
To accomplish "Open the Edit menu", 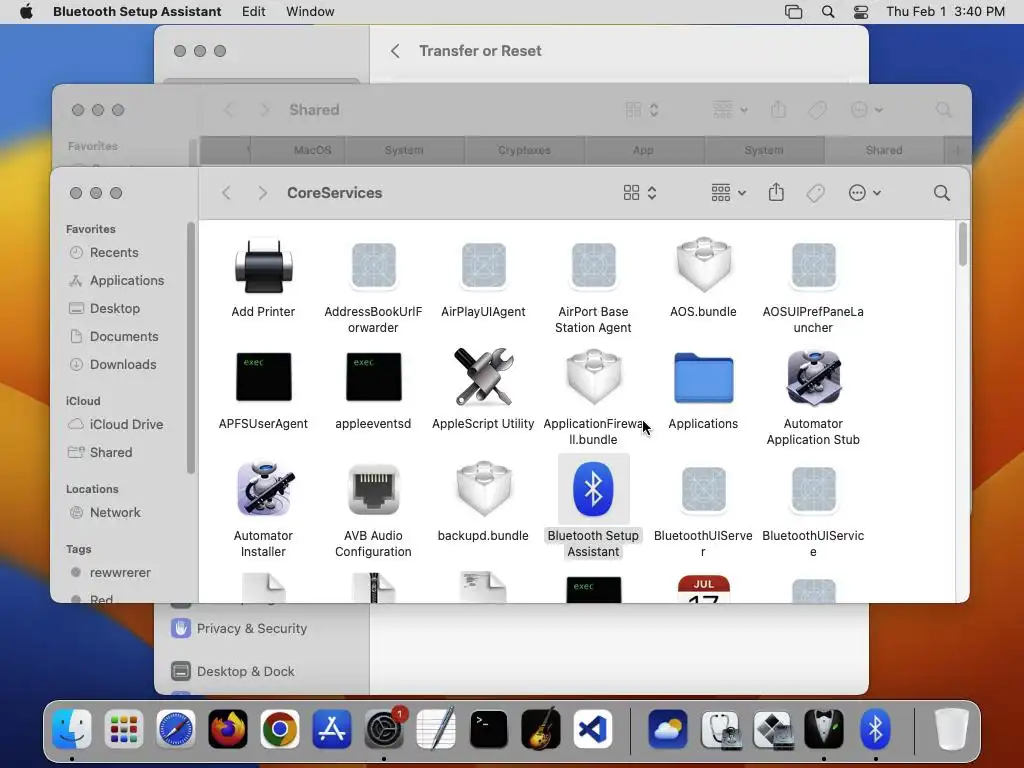I will (x=253, y=12).
